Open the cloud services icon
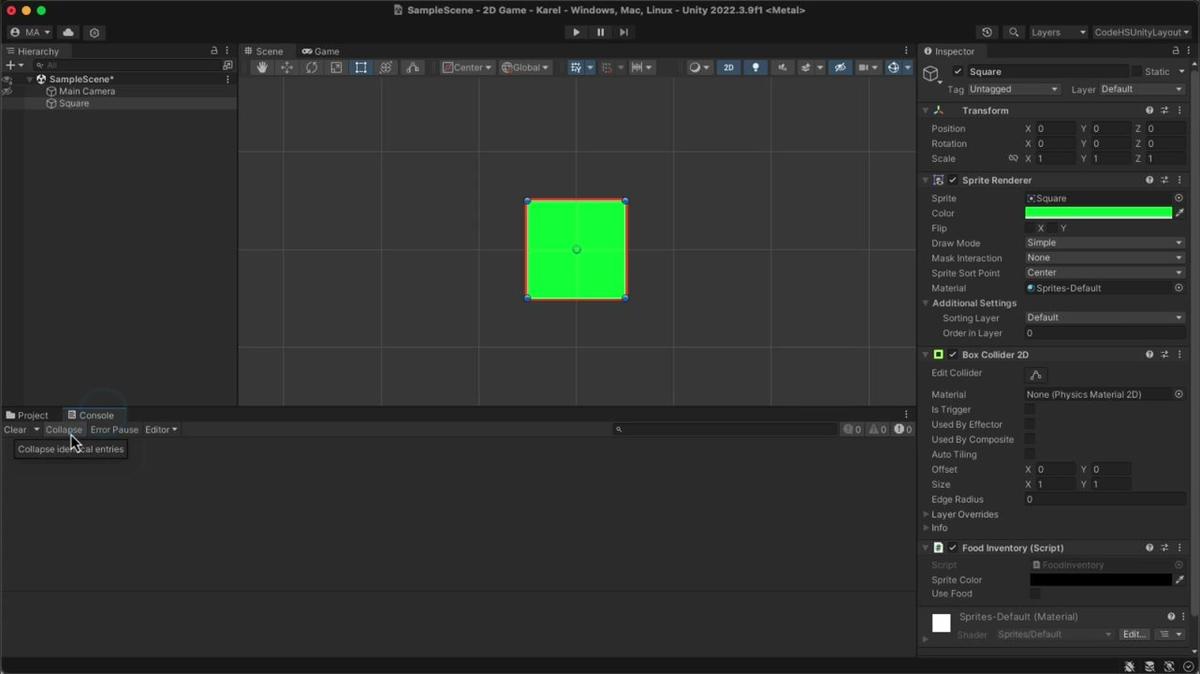The image size is (1200, 674). tap(68, 32)
